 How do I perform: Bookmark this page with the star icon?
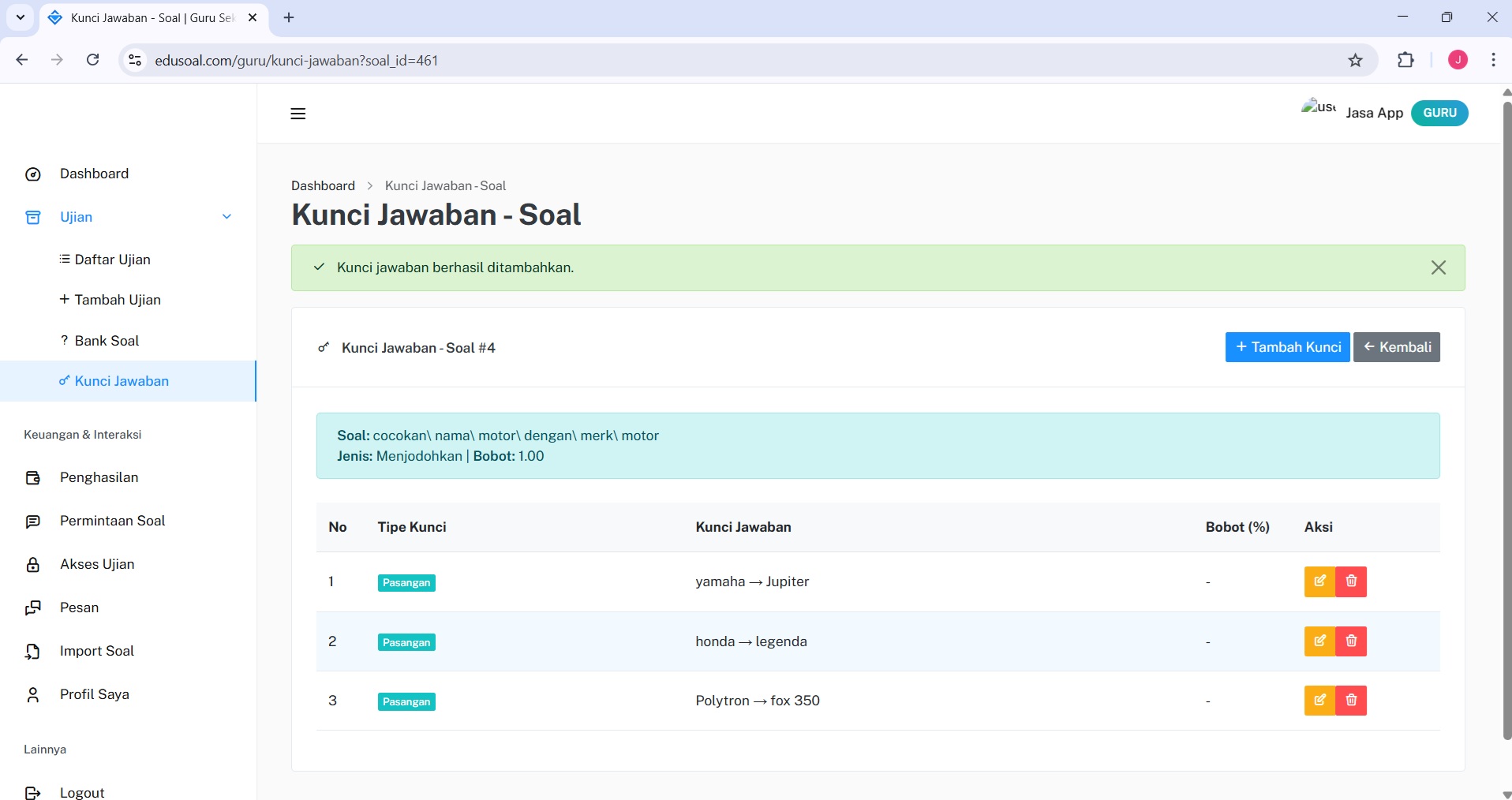click(1355, 60)
